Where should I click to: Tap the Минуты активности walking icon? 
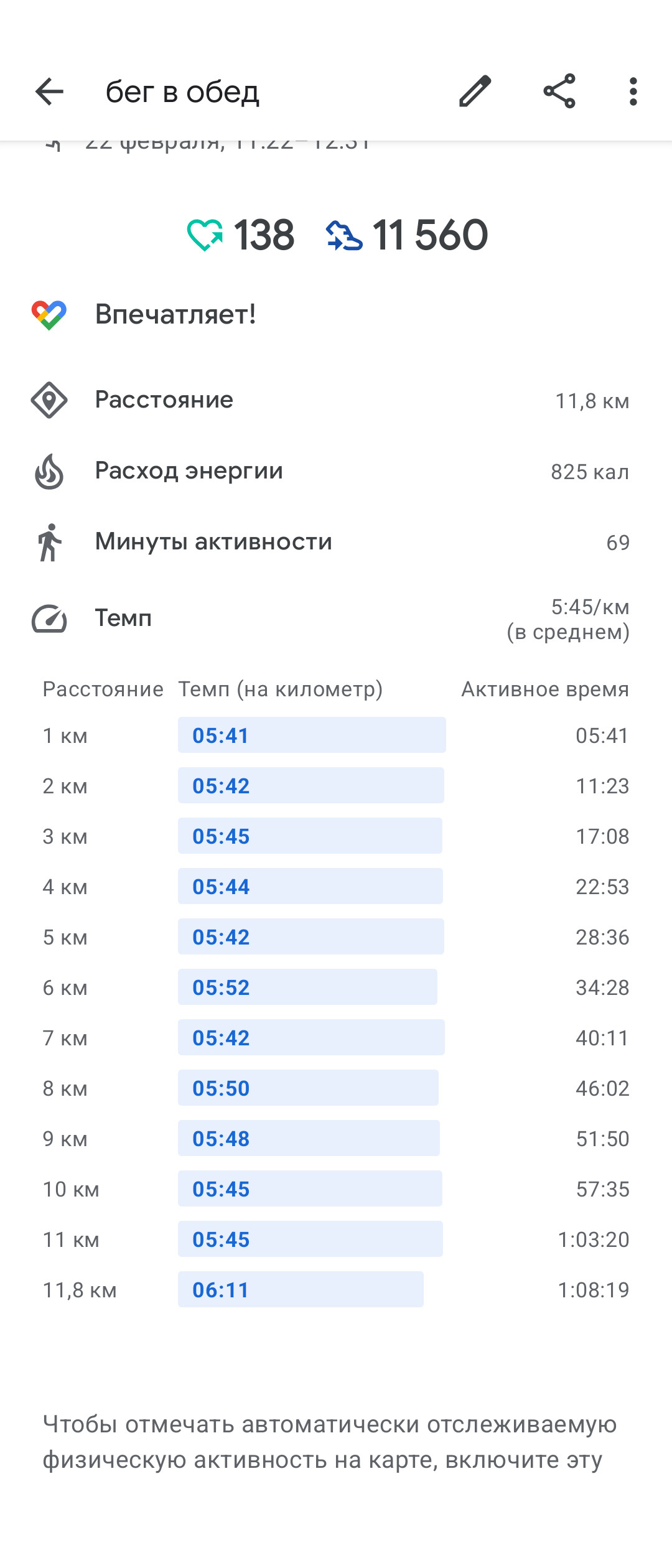coord(49,543)
